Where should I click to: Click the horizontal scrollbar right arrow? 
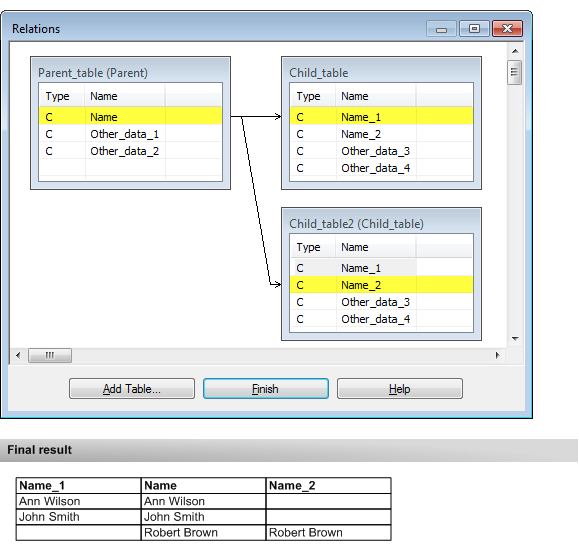click(x=497, y=355)
